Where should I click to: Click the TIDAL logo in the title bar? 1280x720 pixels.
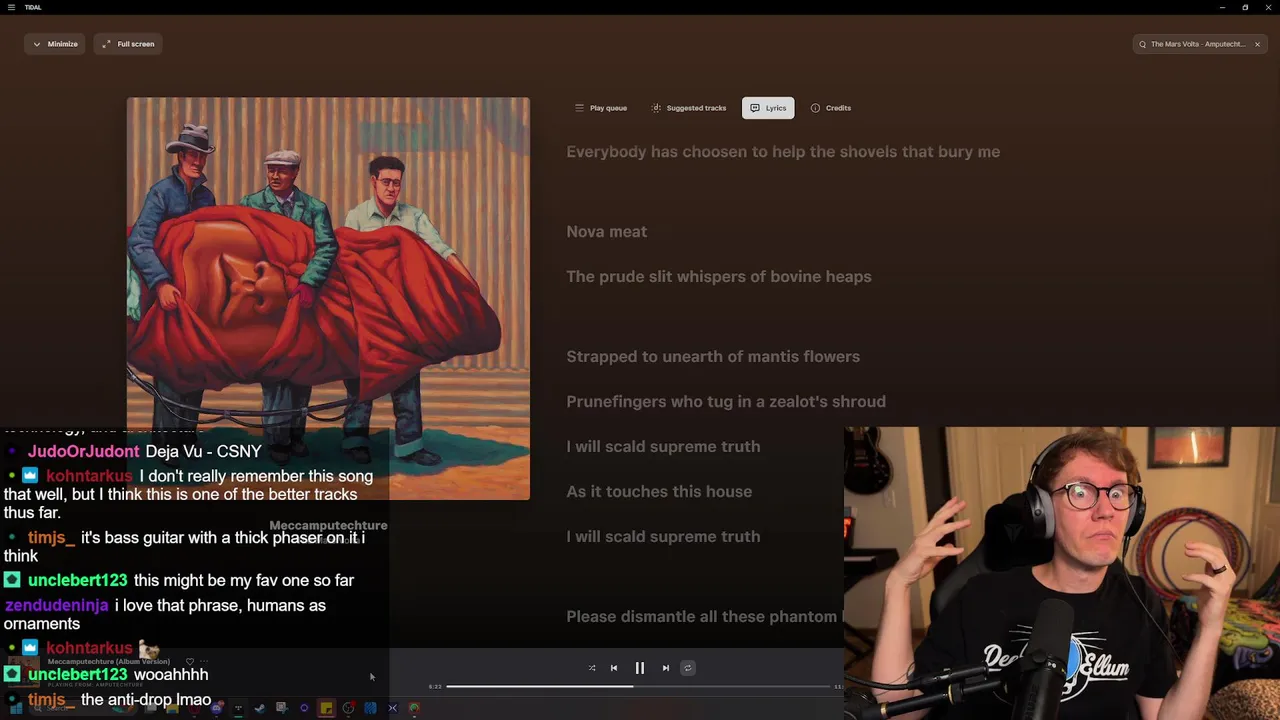[33, 7]
